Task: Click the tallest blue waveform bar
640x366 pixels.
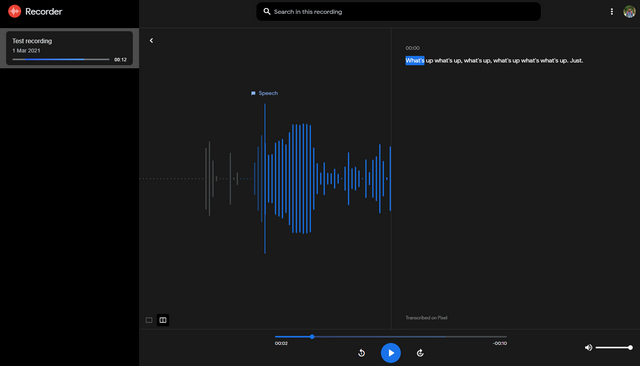Action: coord(265,178)
